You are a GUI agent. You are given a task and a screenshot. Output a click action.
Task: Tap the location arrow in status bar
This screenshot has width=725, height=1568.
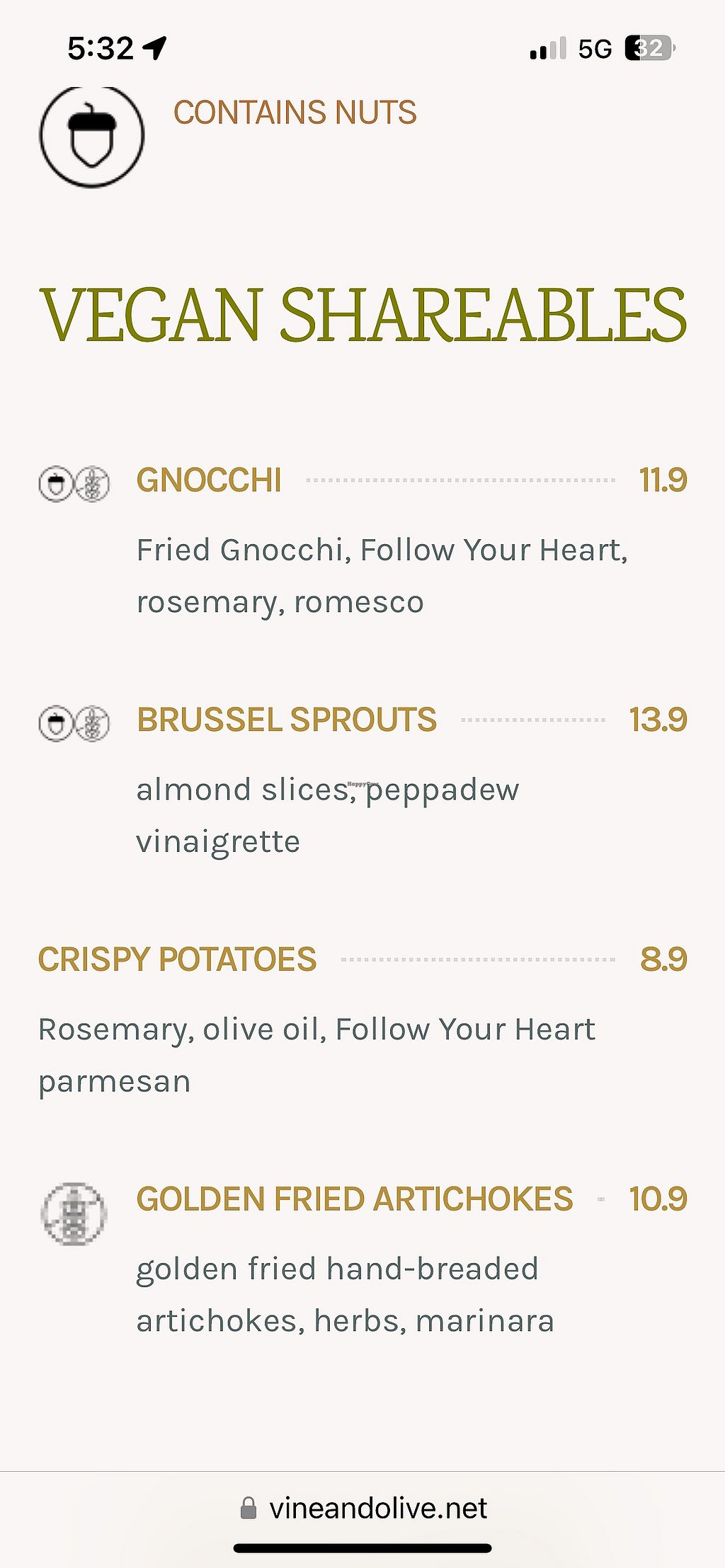[154, 48]
